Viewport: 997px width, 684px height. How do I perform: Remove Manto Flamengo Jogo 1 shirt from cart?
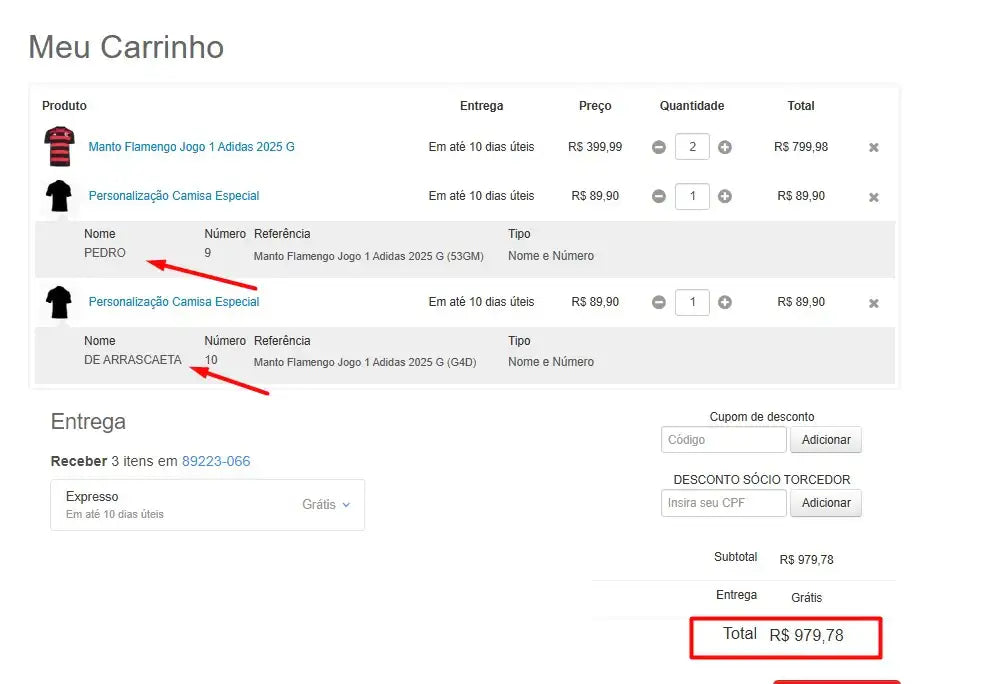point(873,148)
